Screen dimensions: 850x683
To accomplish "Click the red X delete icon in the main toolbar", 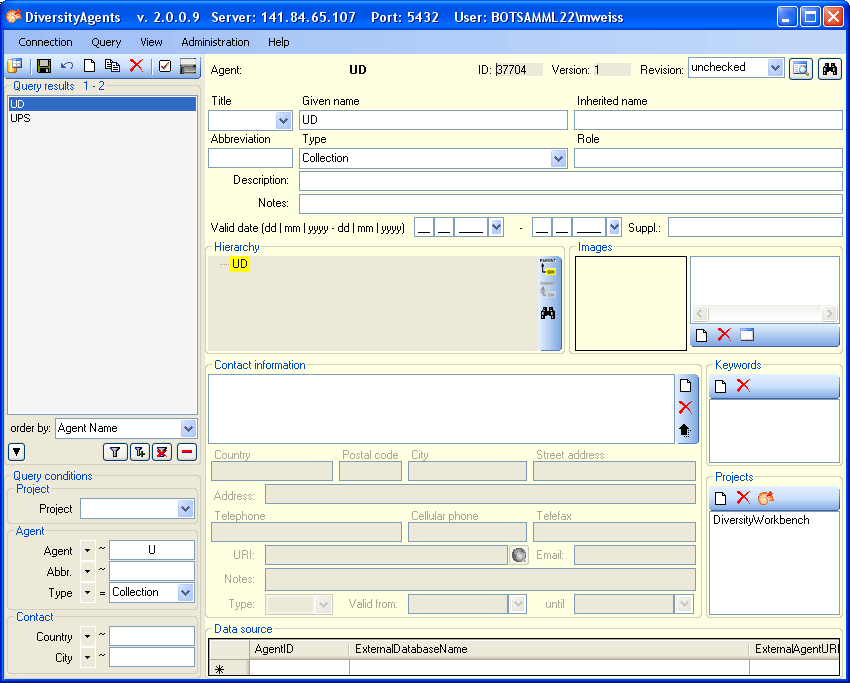I will click(x=136, y=66).
